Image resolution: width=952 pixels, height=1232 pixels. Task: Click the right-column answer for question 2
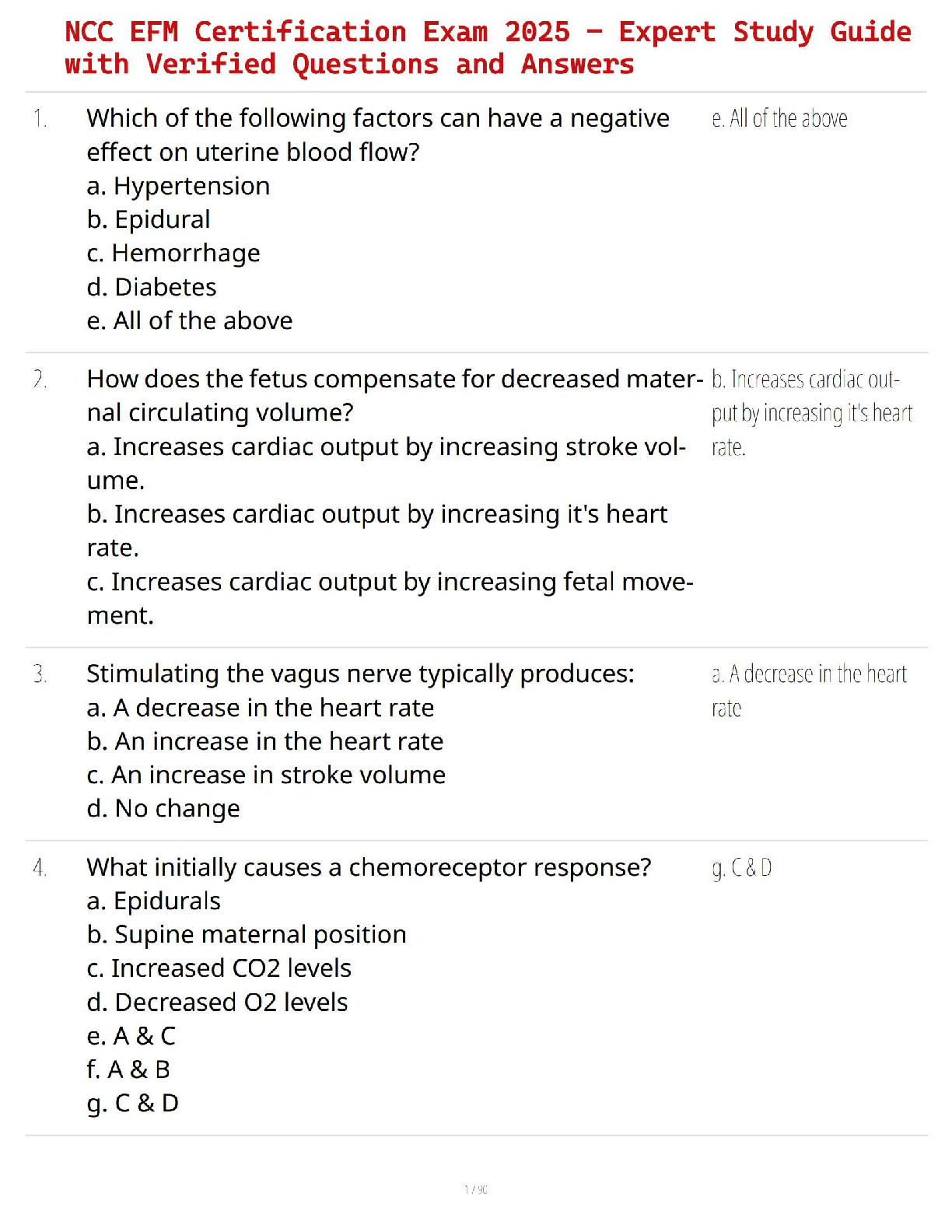[x=811, y=413]
